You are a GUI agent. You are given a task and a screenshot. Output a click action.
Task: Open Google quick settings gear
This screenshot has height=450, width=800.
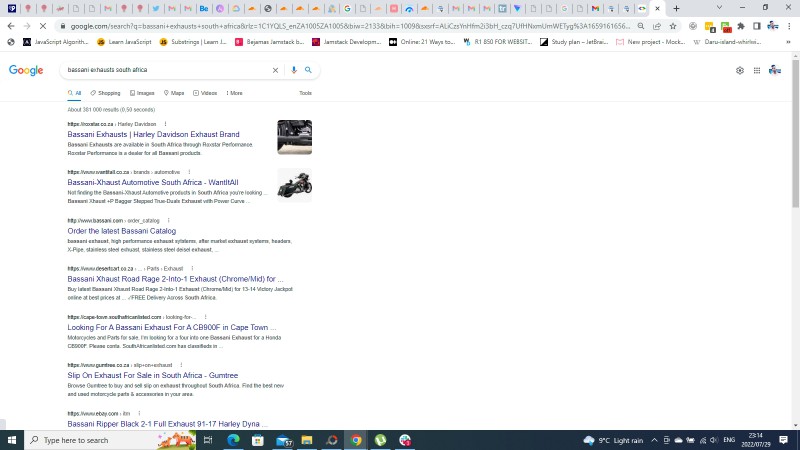pyautogui.click(x=740, y=70)
